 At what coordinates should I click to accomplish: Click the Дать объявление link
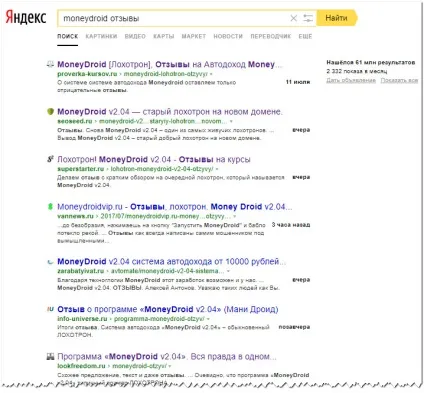351,80
